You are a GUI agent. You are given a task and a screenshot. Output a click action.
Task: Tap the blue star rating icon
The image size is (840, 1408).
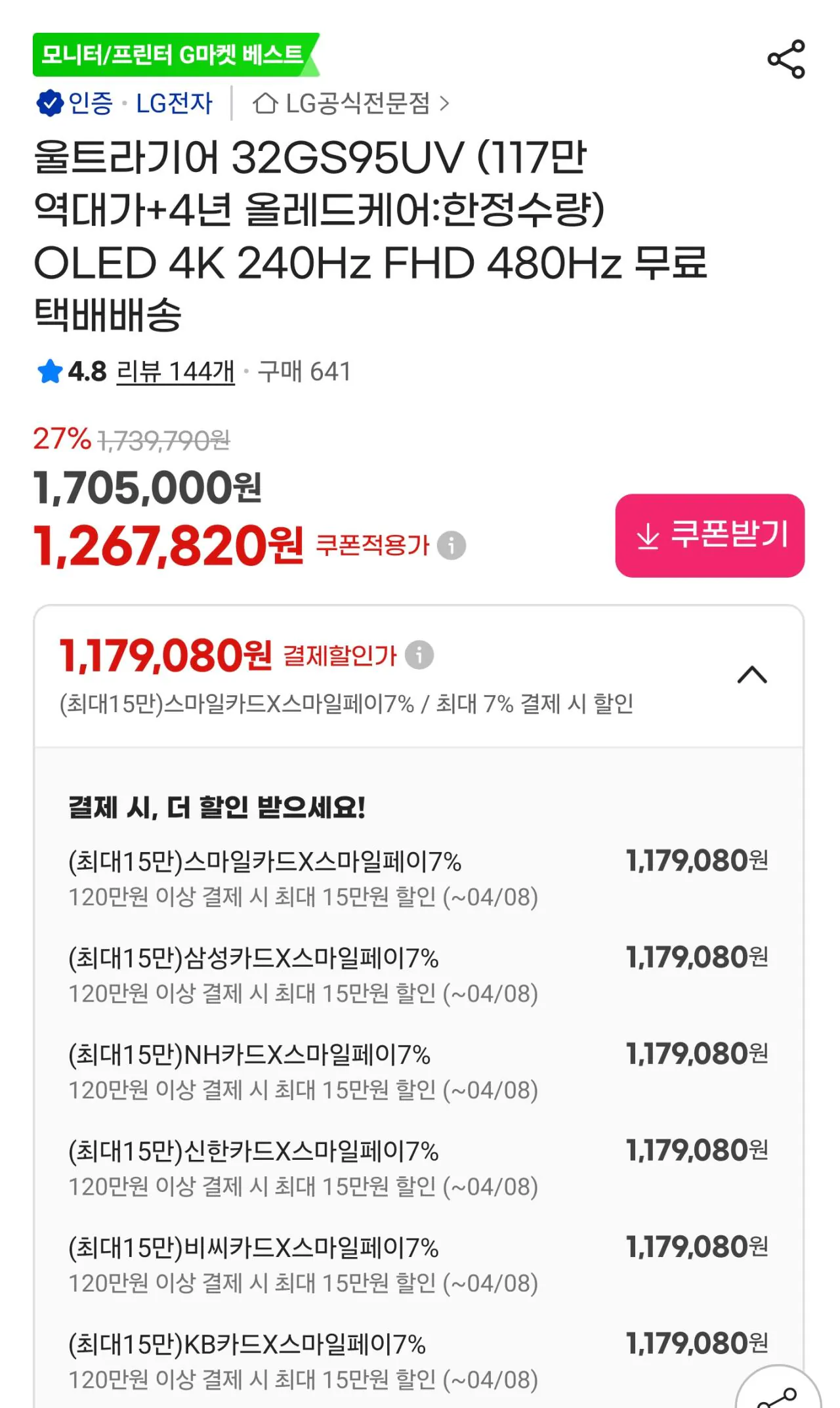click(50, 372)
